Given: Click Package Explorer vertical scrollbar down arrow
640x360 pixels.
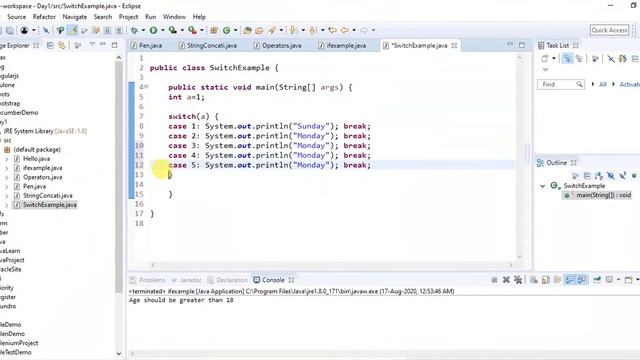Looking at the screenshot, I should click(x=119, y=354).
